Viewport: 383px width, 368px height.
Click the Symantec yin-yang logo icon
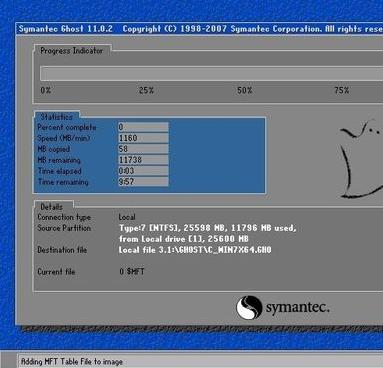[x=249, y=307]
